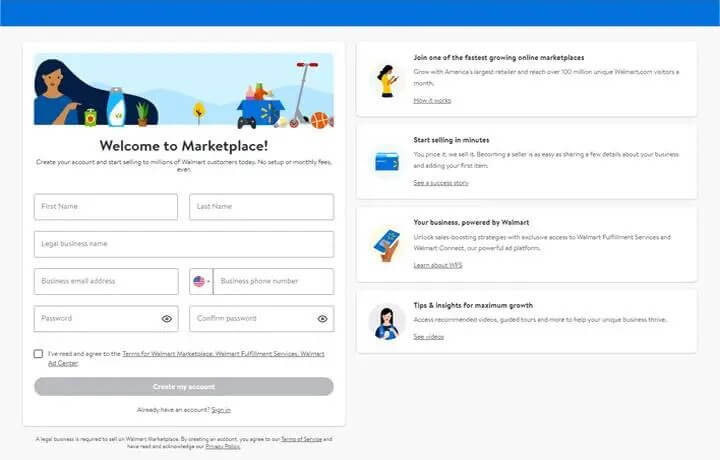The height and width of the screenshot is (460, 720).
Task: Open the Privacy Policy footer link
Action: [x=223, y=446]
